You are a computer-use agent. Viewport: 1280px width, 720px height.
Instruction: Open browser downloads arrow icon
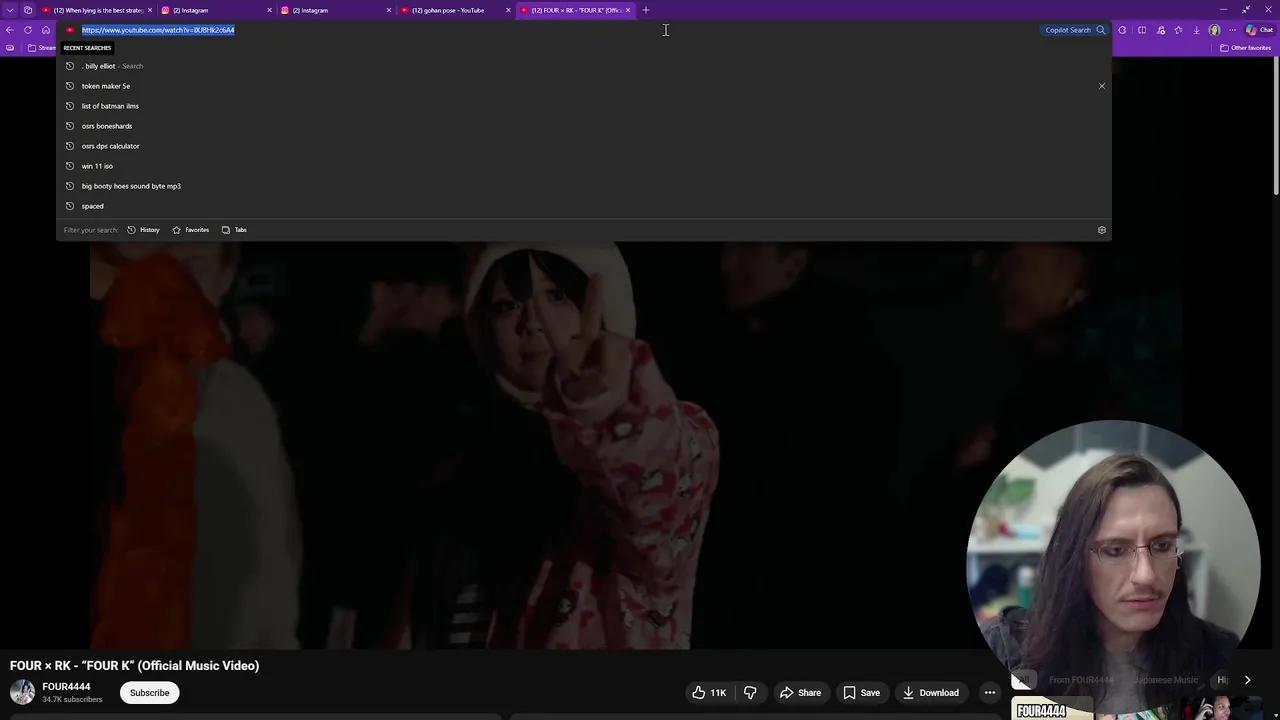click(x=1196, y=30)
